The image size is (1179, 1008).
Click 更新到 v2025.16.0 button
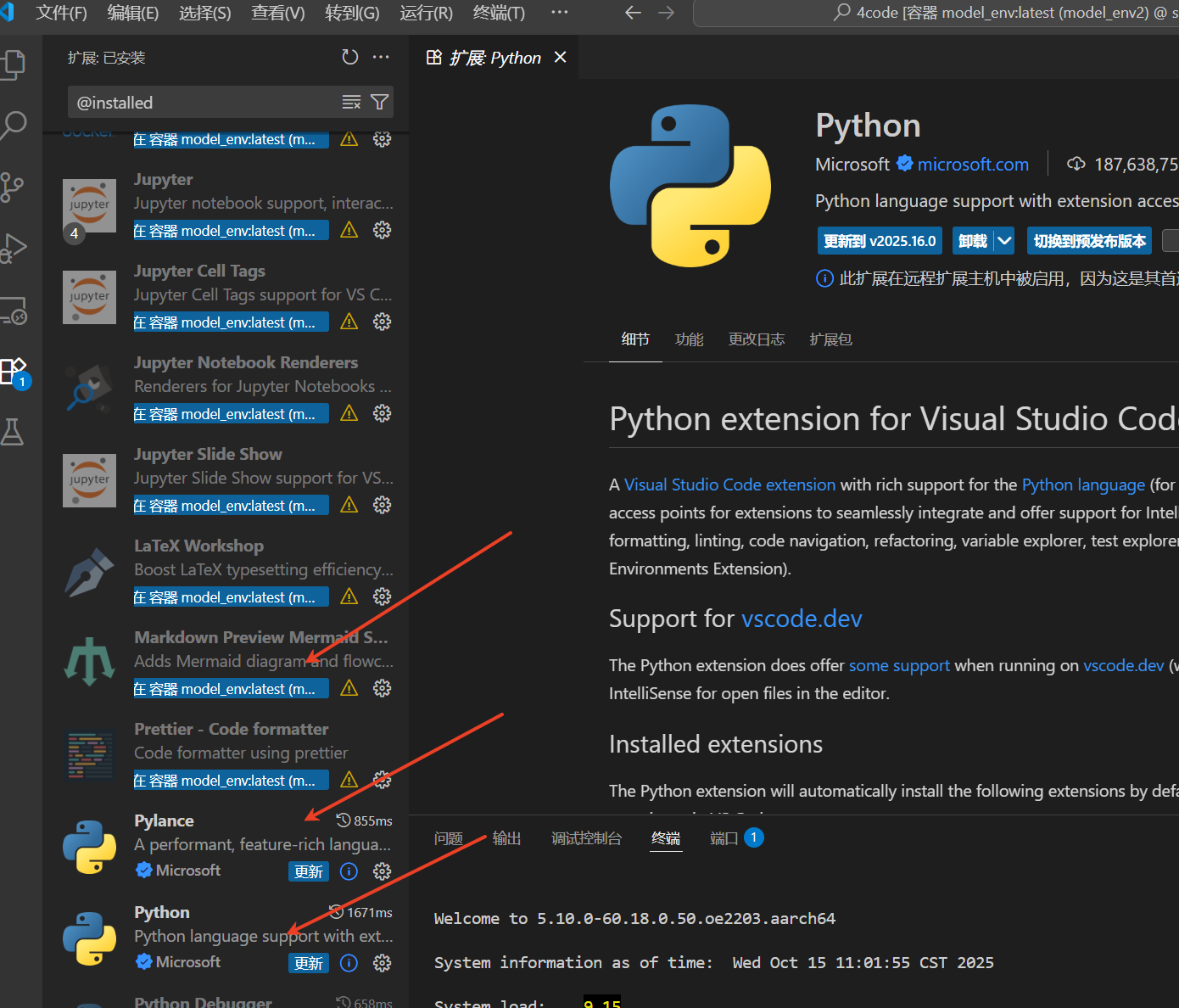point(880,241)
